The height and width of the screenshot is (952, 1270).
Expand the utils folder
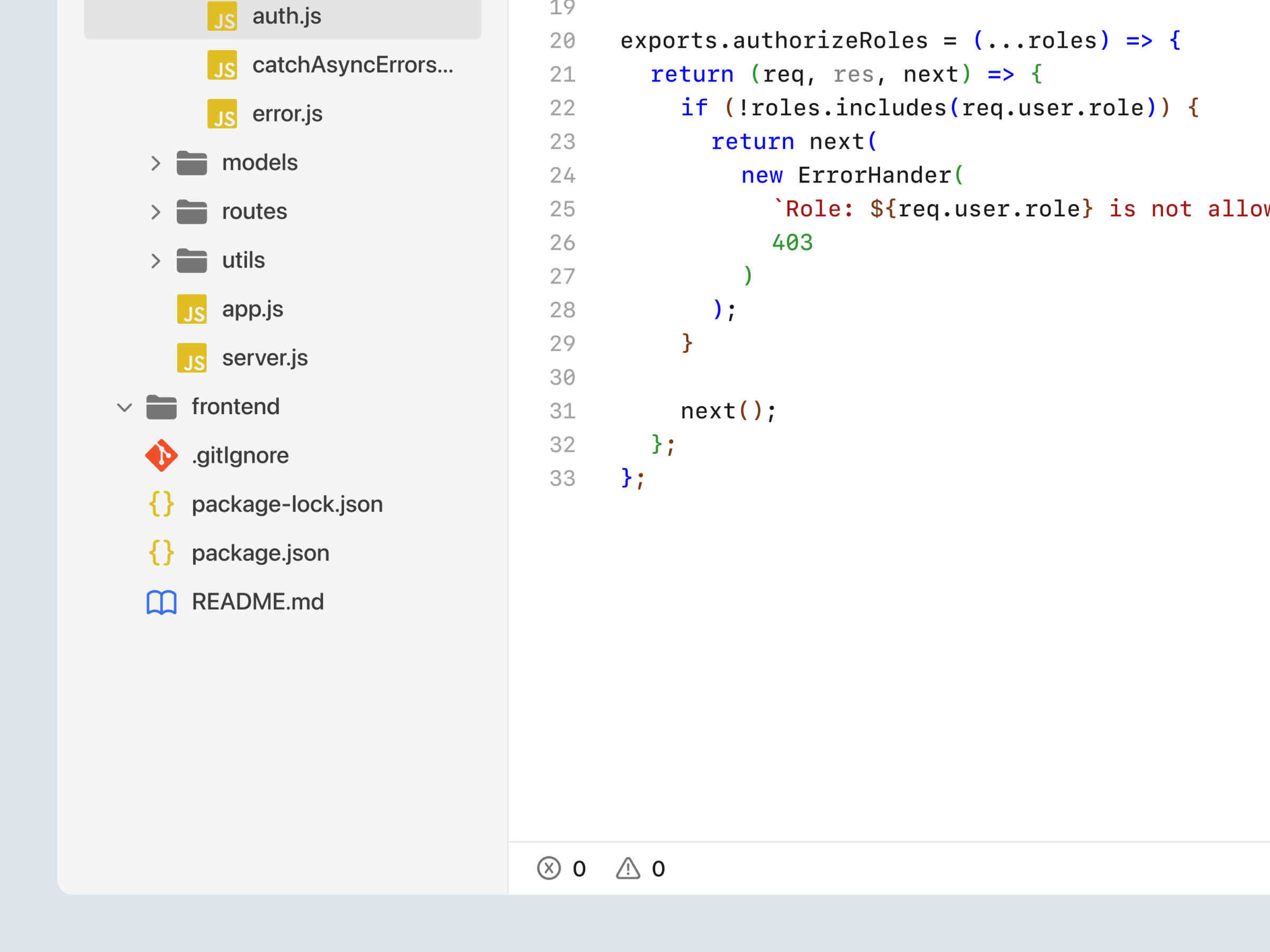(x=155, y=261)
